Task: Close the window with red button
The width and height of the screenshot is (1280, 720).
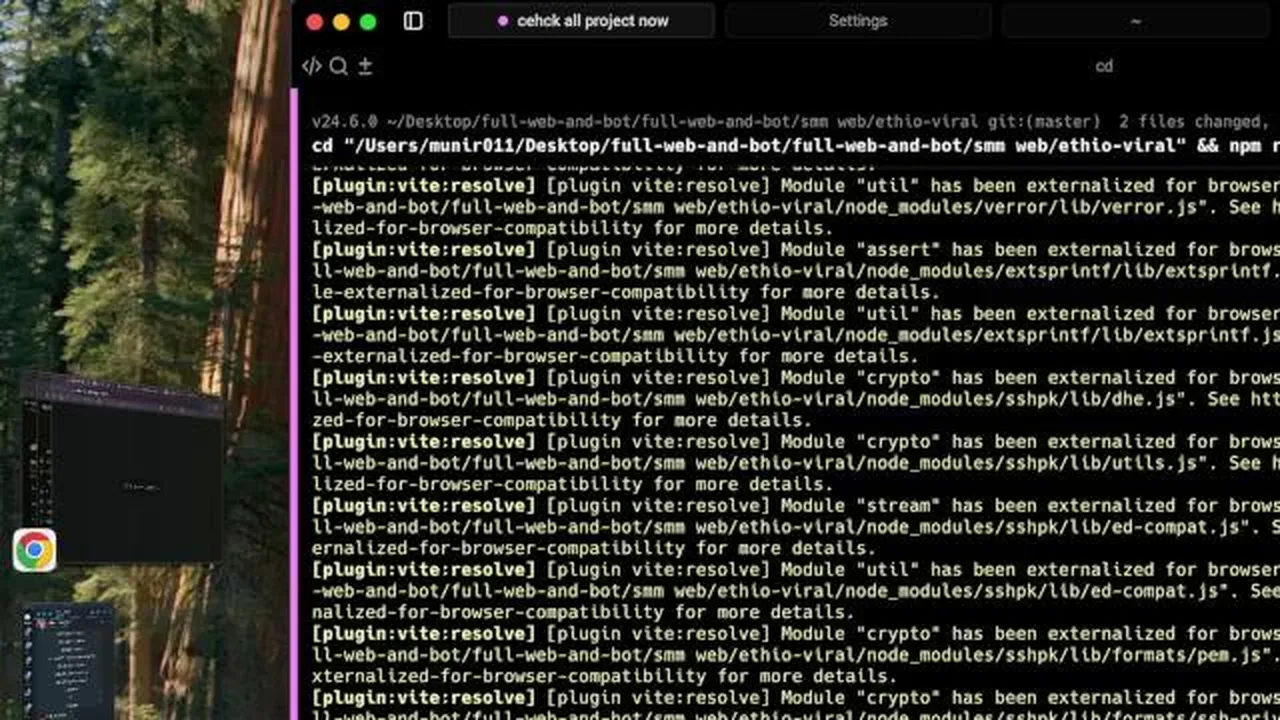Action: pos(314,21)
